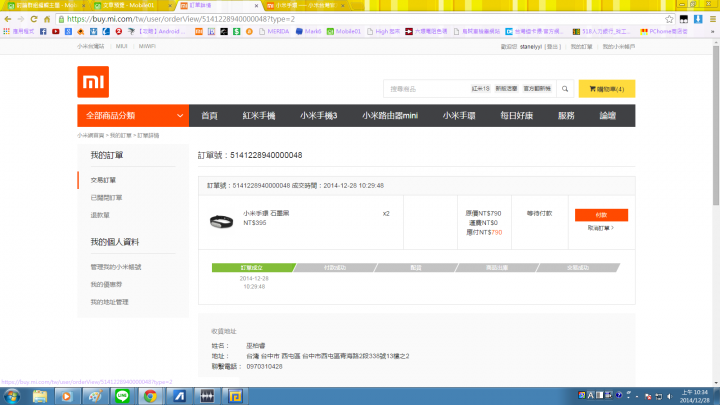
Task: Open 我的優惠券 sidebar link
Action: (x=106, y=285)
